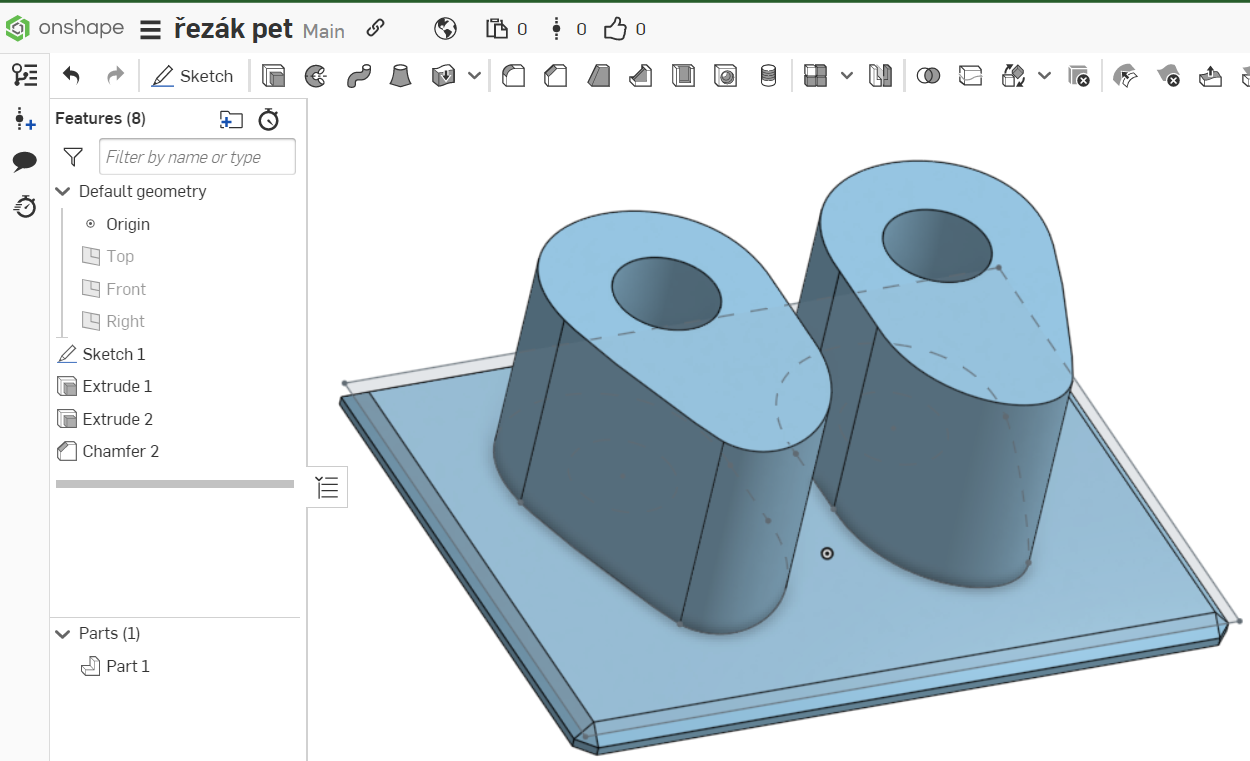
Task: Click the filter funnel icon
Action: click(73, 157)
